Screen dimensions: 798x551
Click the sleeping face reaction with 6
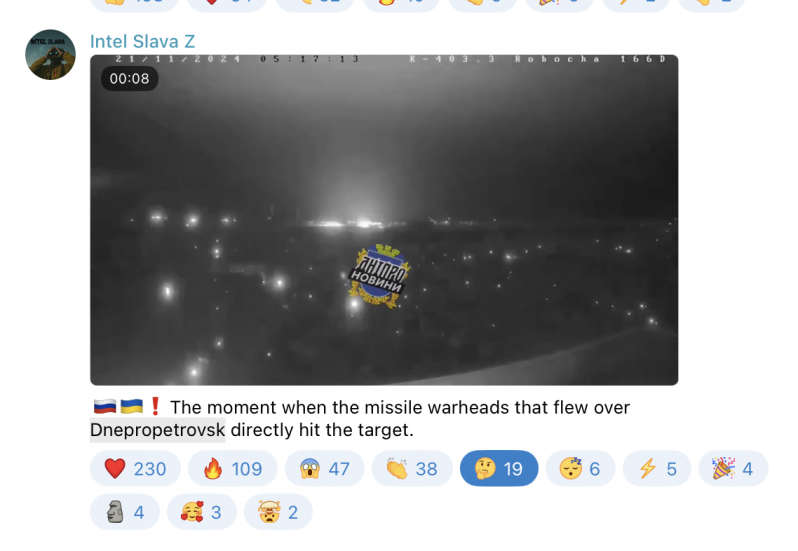(x=580, y=468)
